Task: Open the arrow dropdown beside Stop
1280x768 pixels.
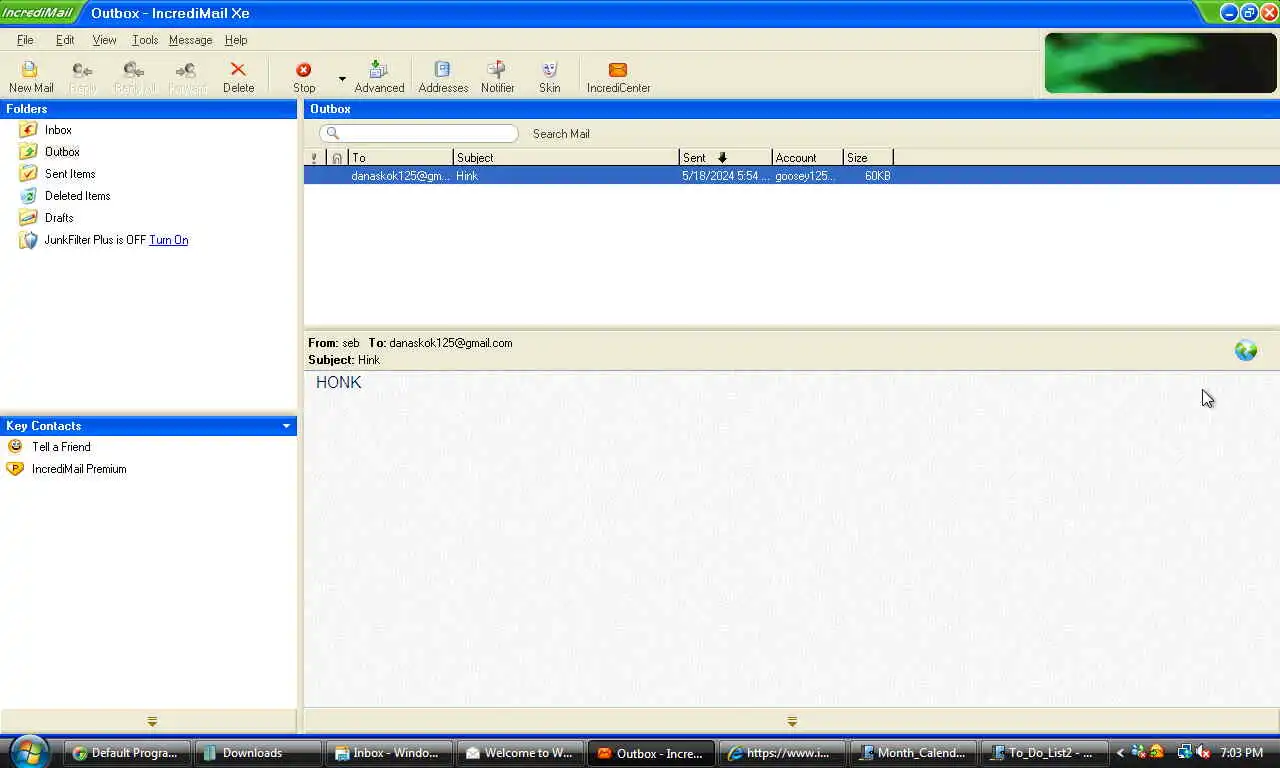Action: click(x=342, y=78)
